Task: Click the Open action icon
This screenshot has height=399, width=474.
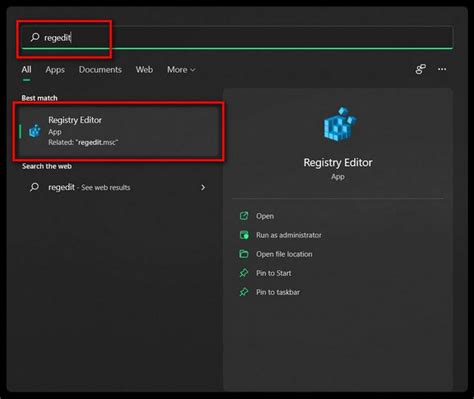Action: (x=244, y=216)
